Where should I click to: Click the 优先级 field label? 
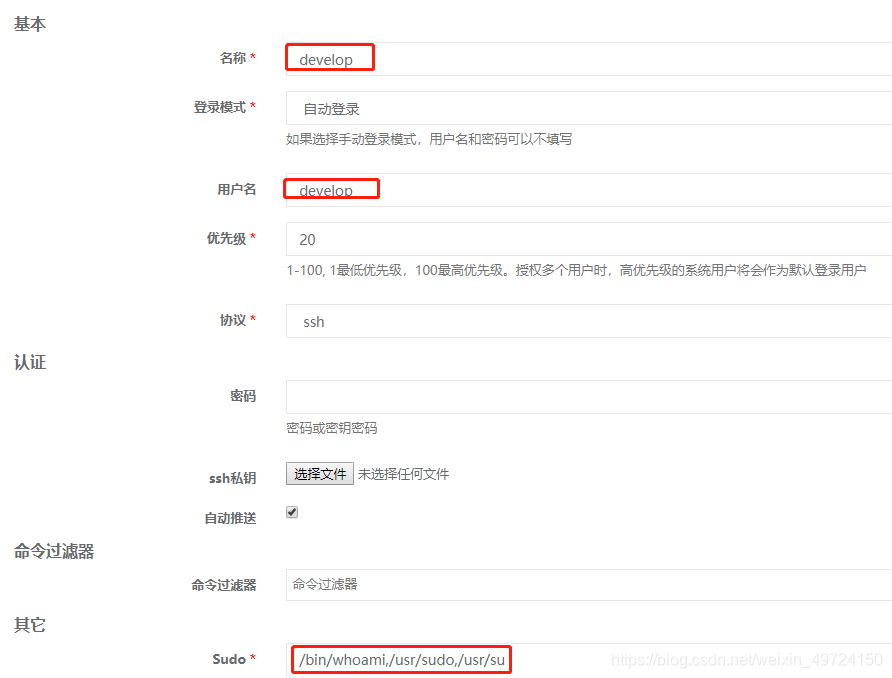pyautogui.click(x=226, y=238)
